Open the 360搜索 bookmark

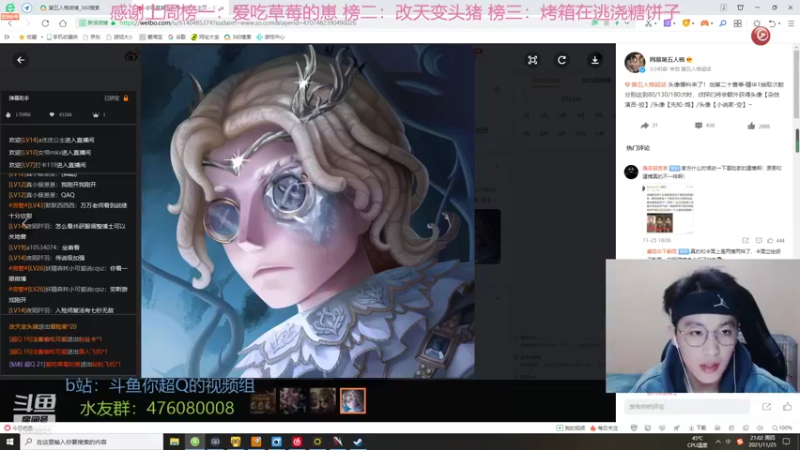coord(238,37)
